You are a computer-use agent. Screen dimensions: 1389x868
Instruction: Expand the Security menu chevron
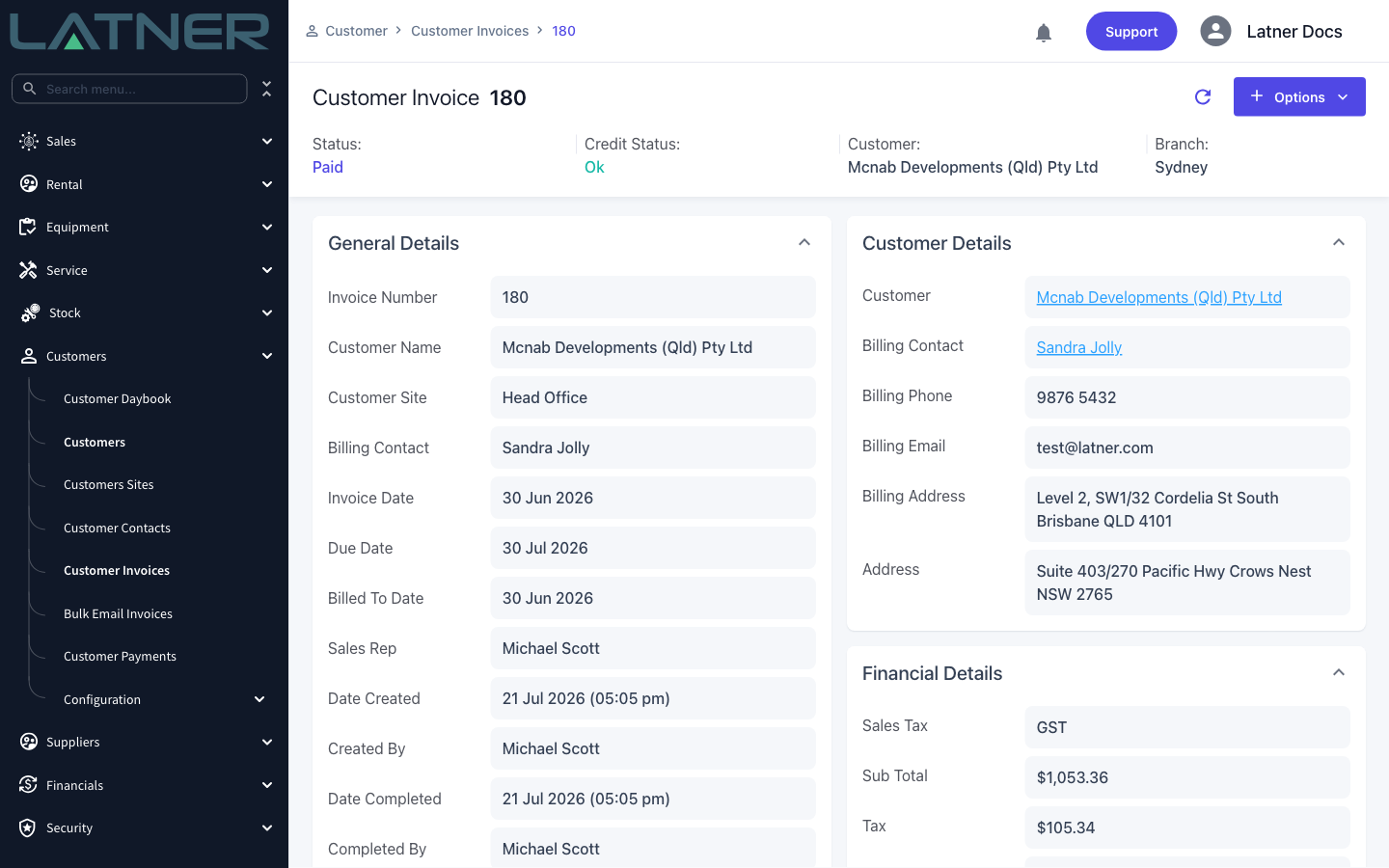pyautogui.click(x=267, y=827)
